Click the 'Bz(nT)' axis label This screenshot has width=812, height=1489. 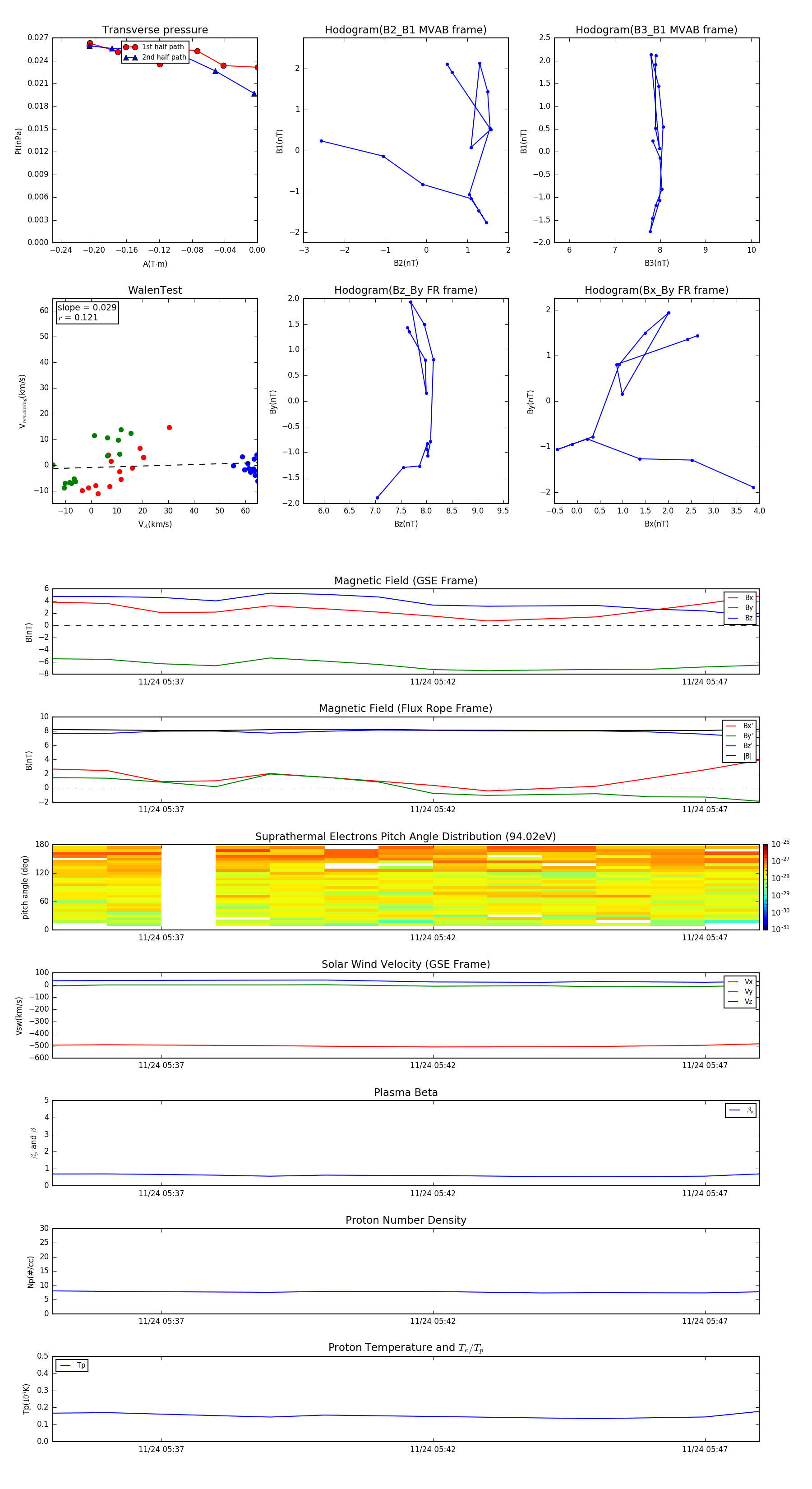[x=406, y=524]
